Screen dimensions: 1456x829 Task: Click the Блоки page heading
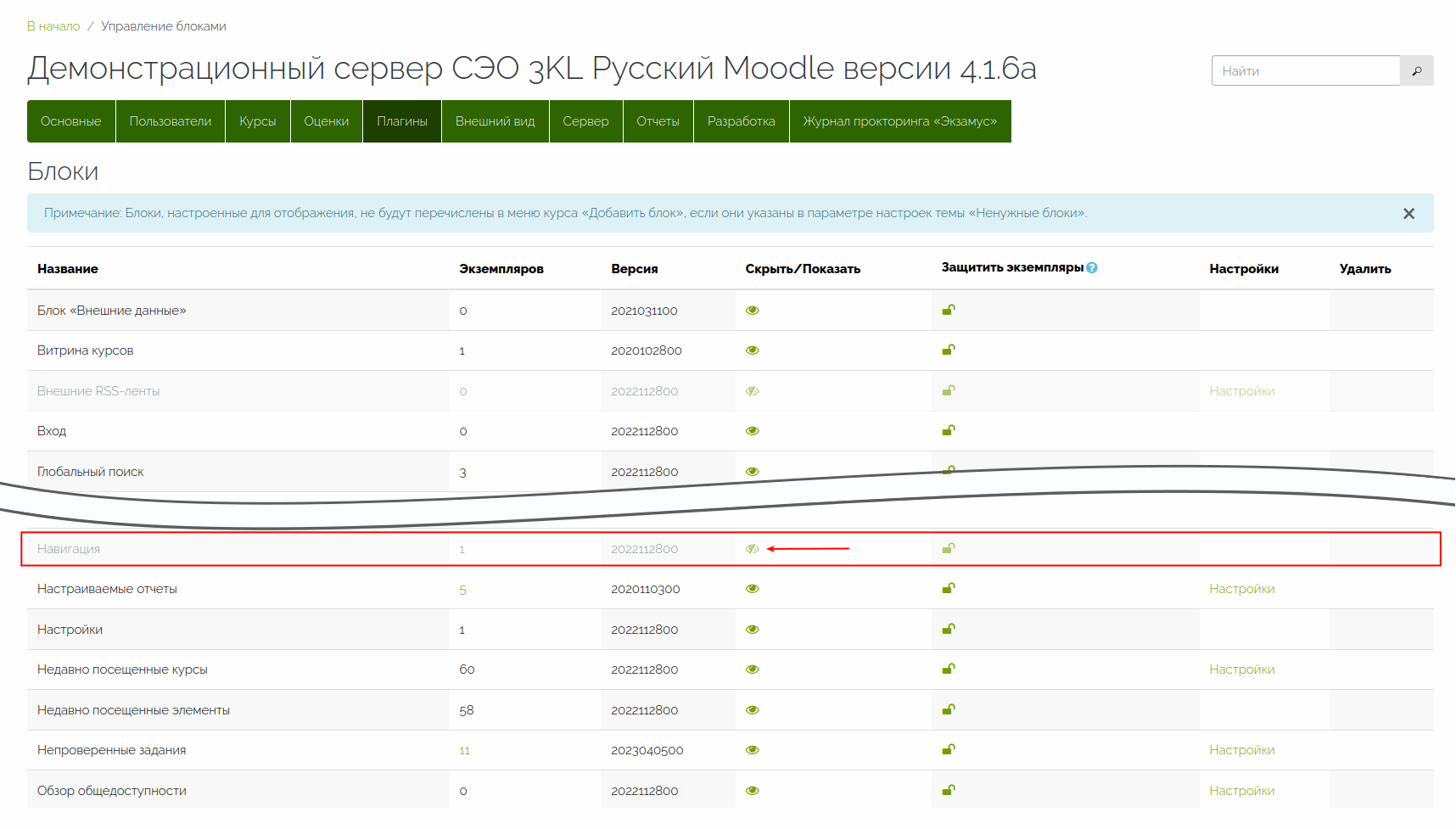[63, 171]
